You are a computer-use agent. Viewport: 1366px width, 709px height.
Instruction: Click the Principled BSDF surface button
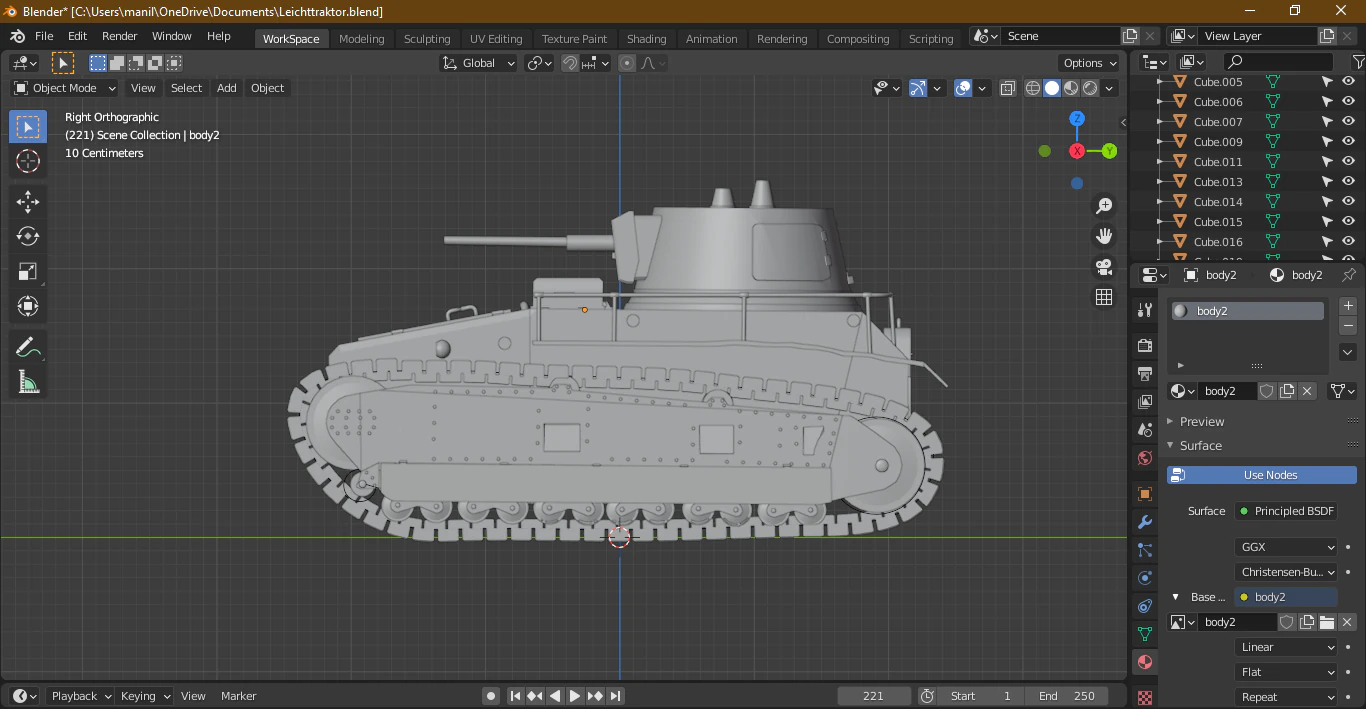point(1286,511)
